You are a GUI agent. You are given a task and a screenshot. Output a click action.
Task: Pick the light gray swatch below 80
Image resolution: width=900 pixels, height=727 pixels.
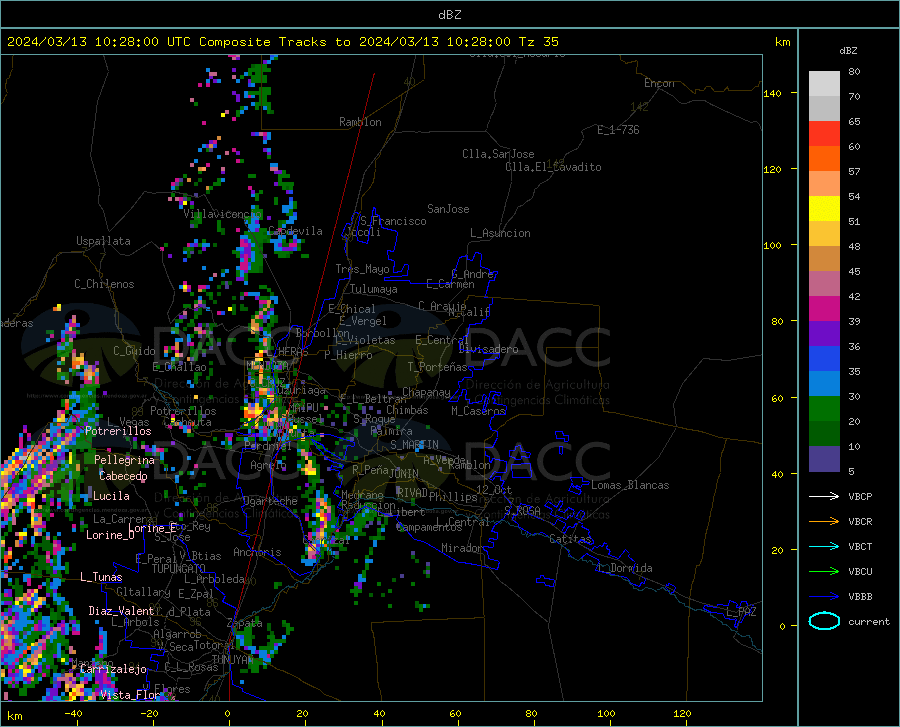[824, 84]
